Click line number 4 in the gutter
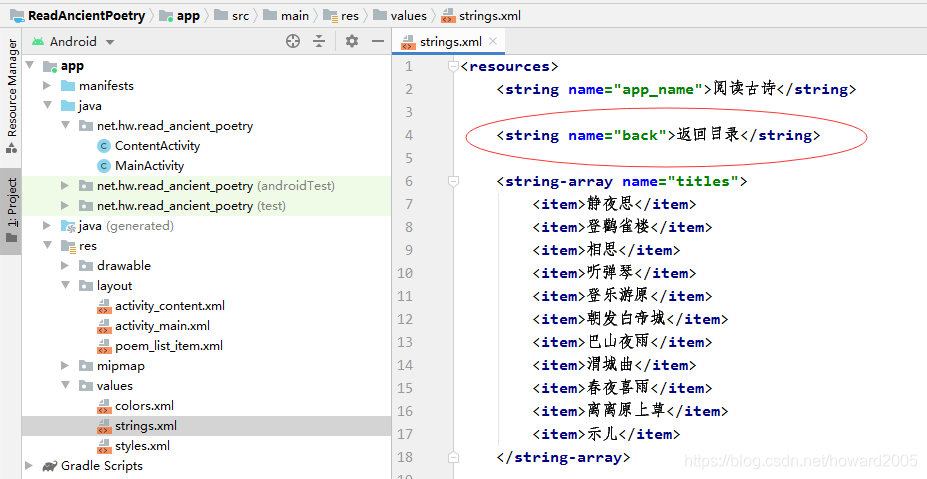The image size is (927, 479). [x=409, y=135]
